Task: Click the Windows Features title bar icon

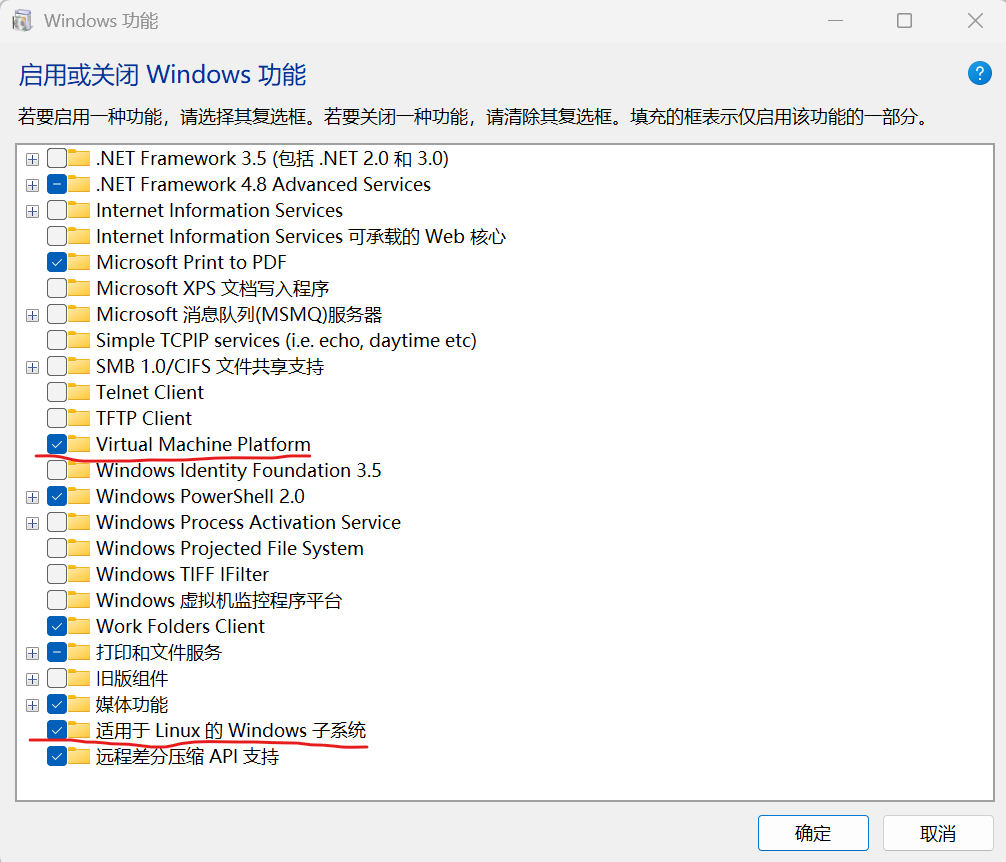Action: point(22,21)
